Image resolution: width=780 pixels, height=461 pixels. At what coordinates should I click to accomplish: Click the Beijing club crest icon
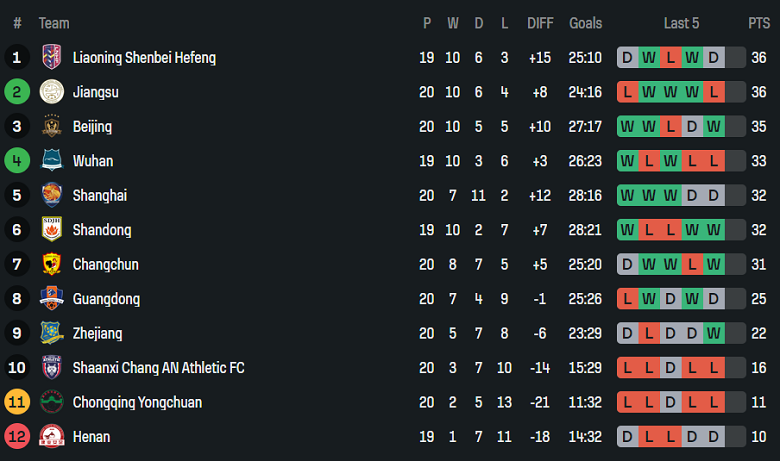click(51, 127)
